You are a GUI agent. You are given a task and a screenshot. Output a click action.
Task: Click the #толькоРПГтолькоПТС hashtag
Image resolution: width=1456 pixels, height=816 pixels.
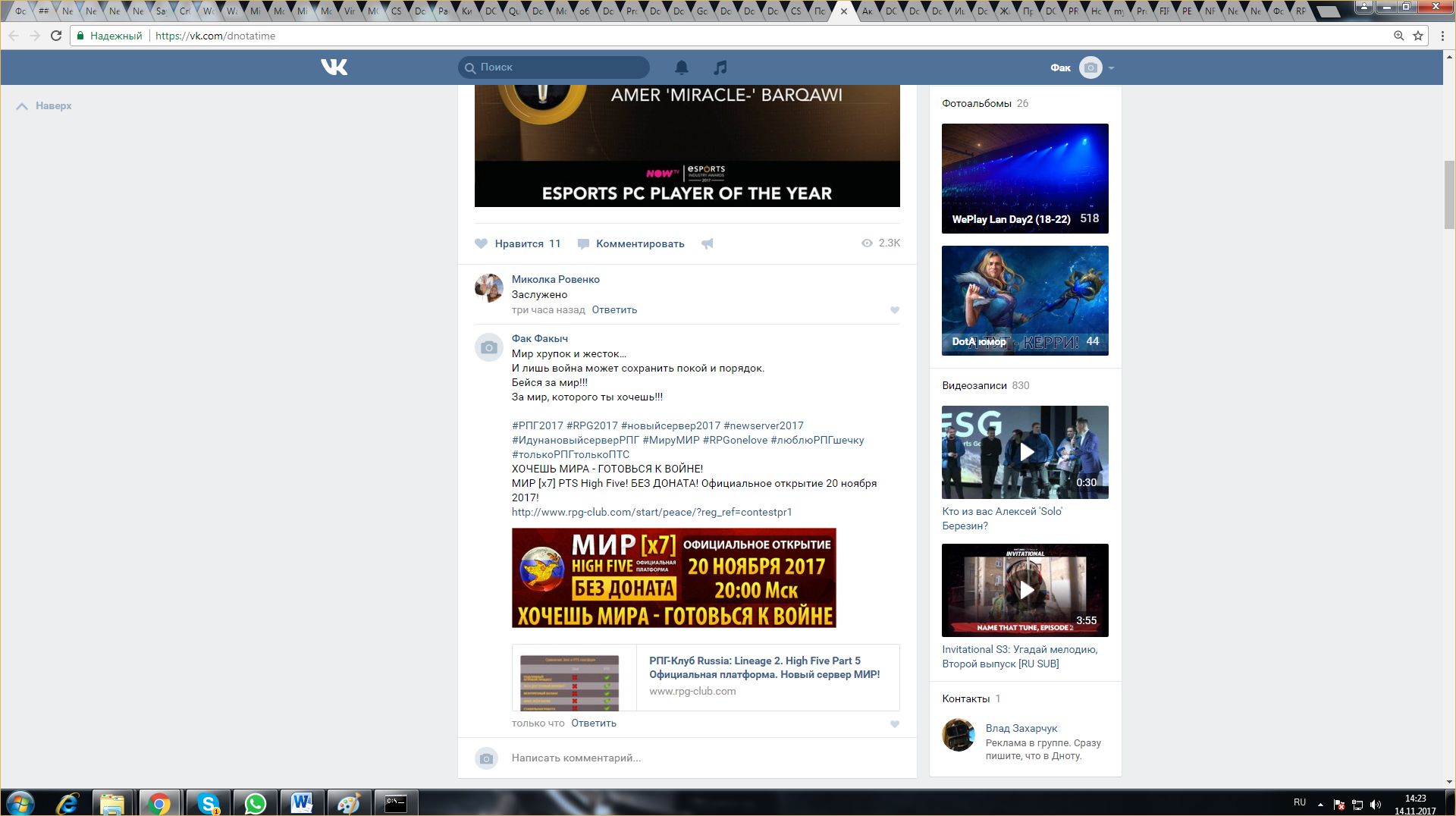[570, 454]
